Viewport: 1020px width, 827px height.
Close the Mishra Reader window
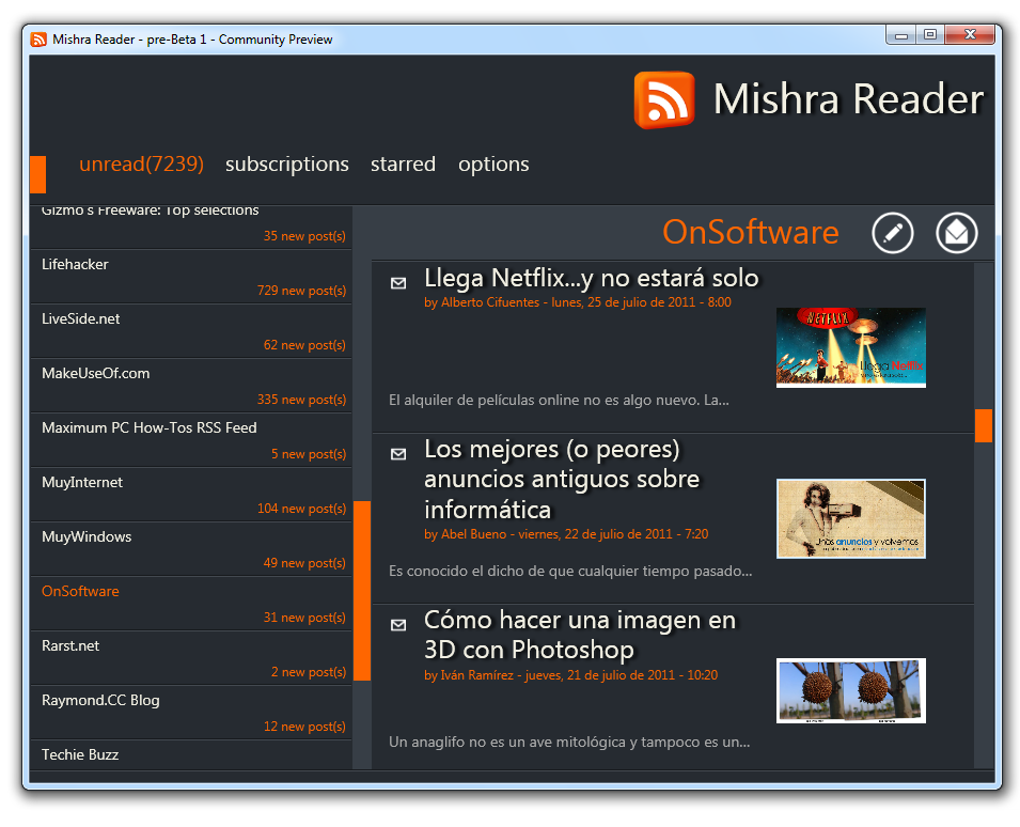[x=970, y=35]
